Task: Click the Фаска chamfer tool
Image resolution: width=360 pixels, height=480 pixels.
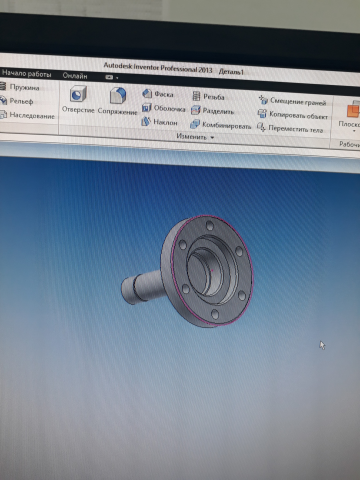Action: point(157,94)
